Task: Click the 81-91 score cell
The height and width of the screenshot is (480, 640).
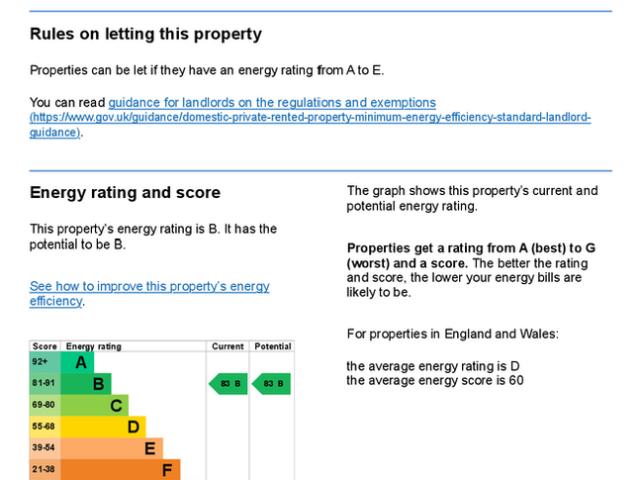Action: [45, 383]
